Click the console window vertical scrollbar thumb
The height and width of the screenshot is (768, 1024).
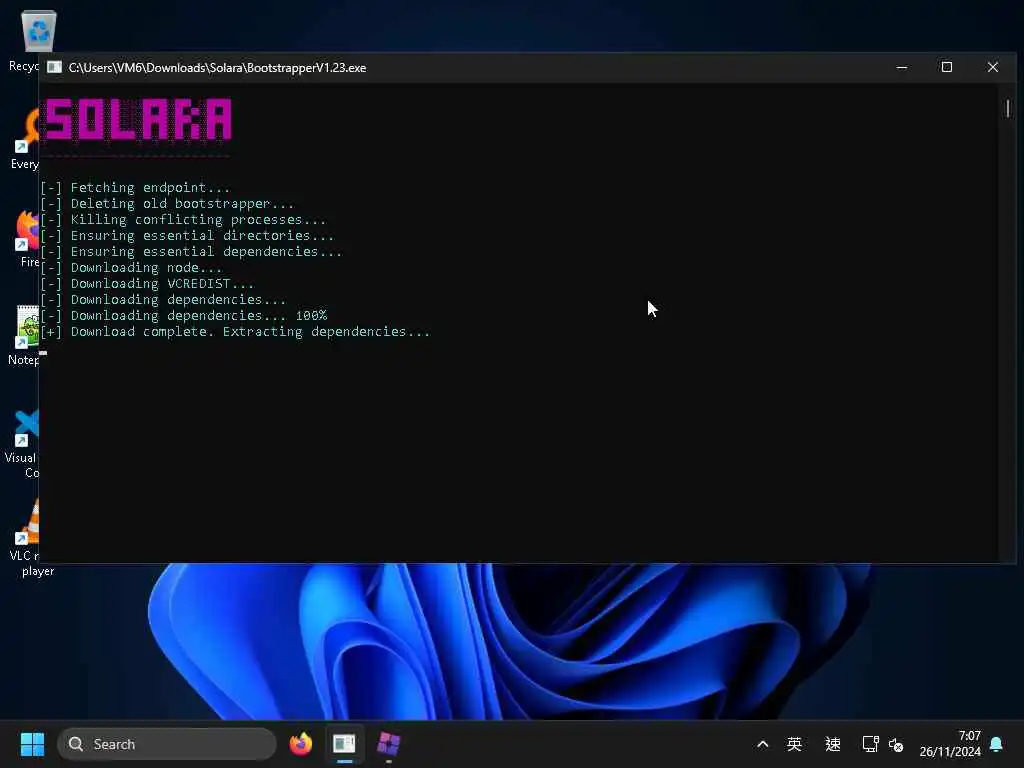pos(1008,108)
